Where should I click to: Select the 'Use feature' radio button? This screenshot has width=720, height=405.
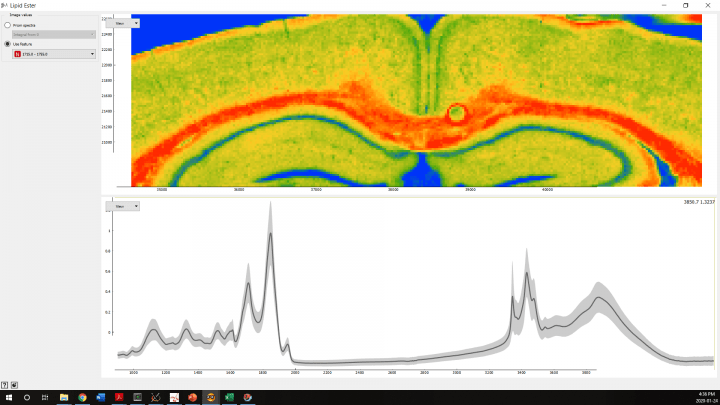[x=8, y=44]
